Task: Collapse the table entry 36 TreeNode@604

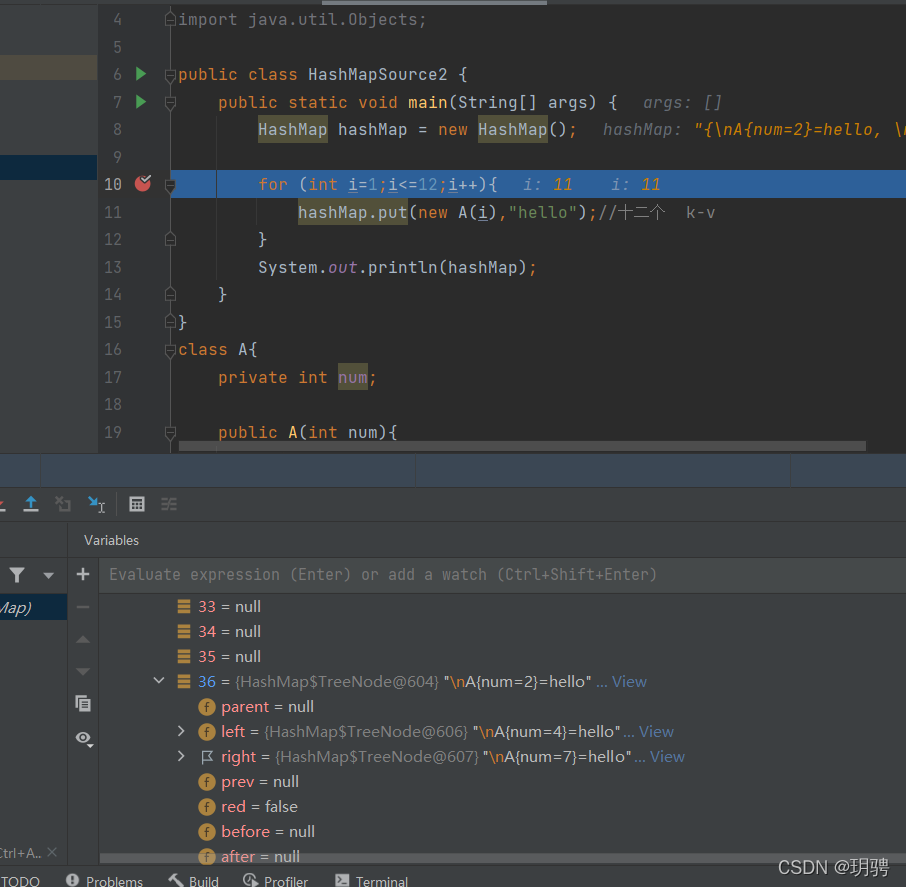Action: tap(159, 681)
